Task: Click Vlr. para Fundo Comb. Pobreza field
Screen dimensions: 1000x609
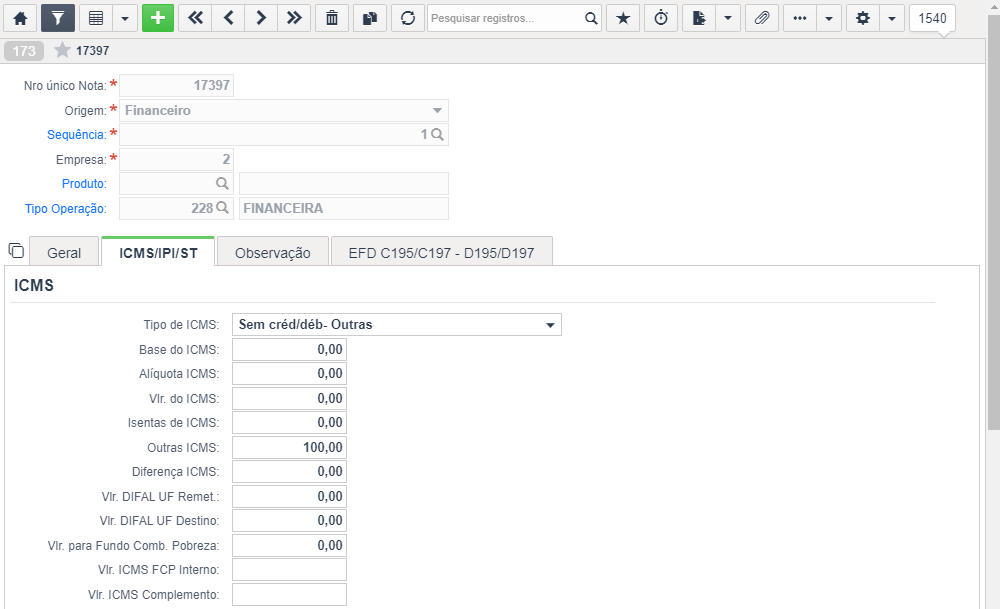Action: 290,545
